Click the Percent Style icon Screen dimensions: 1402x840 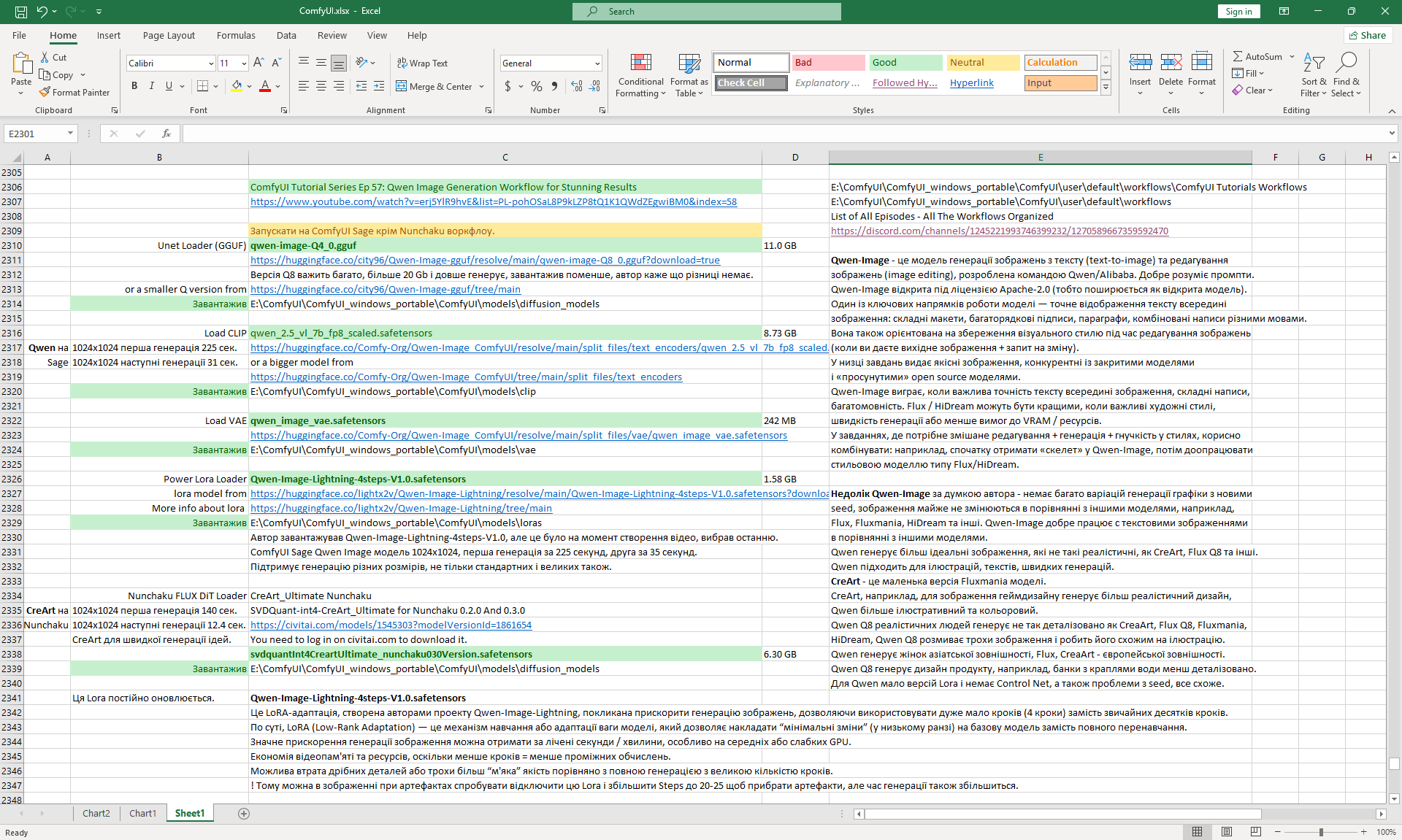click(537, 86)
